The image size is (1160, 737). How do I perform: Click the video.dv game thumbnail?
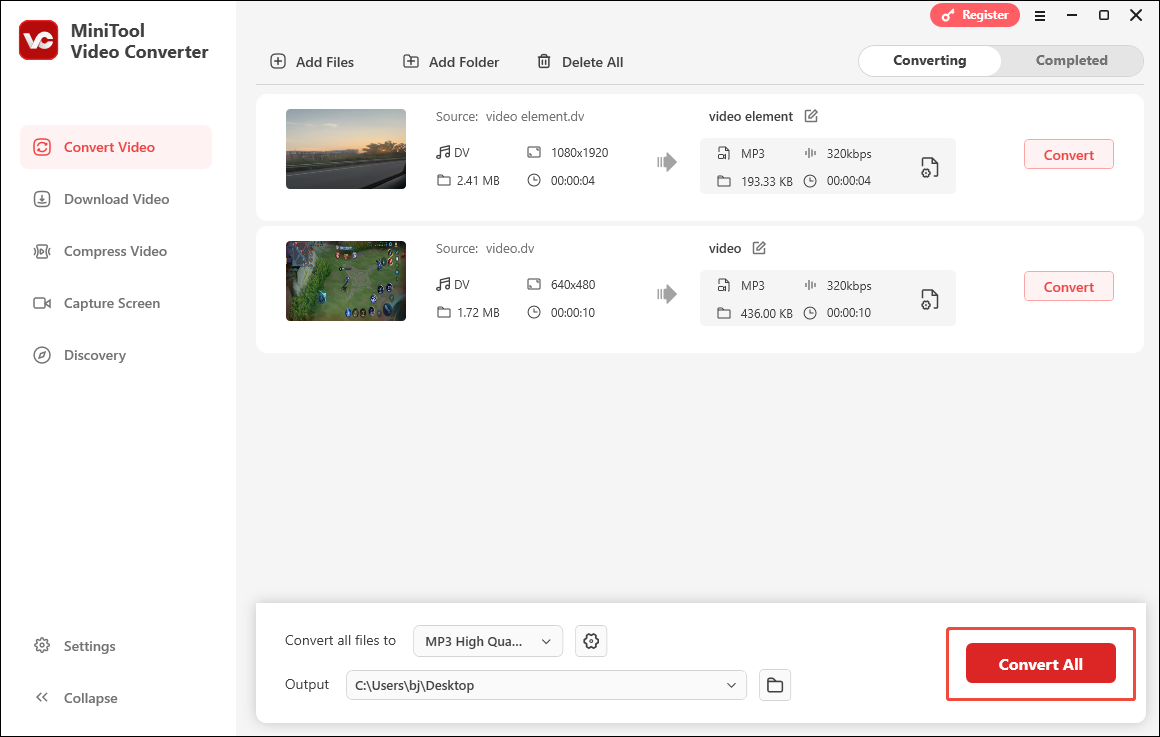[345, 280]
